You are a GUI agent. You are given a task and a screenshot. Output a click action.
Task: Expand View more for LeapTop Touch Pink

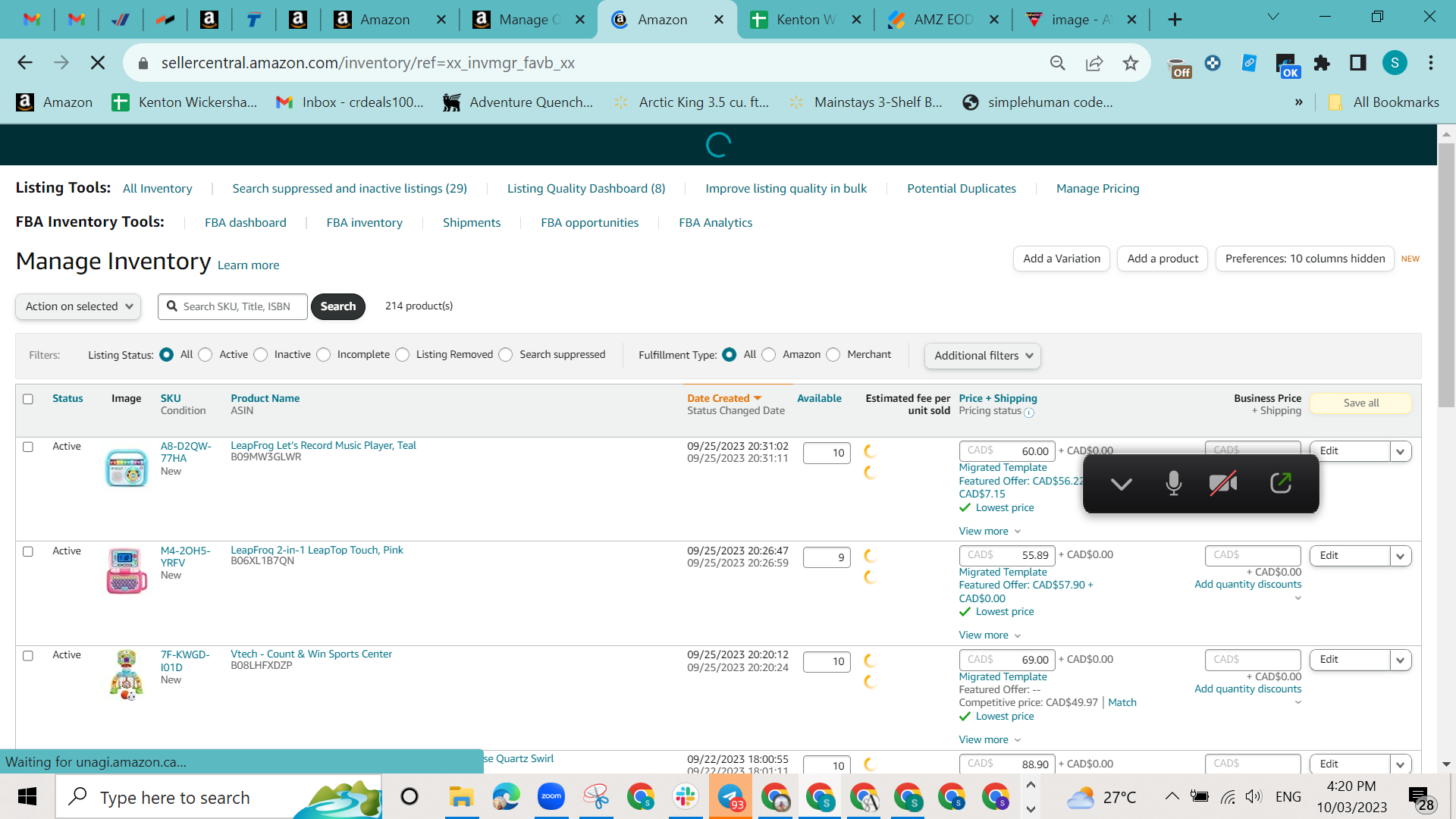990,635
